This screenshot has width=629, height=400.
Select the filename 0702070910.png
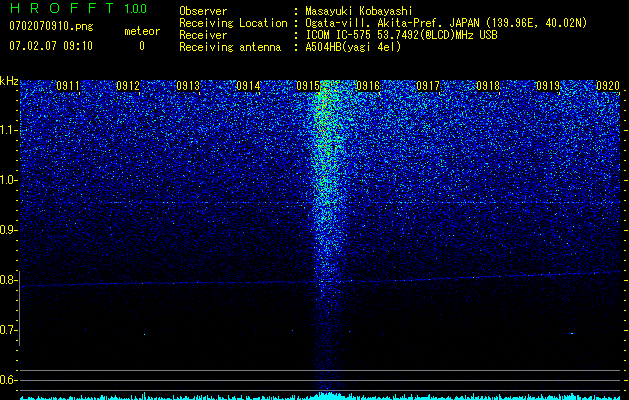(51, 26)
